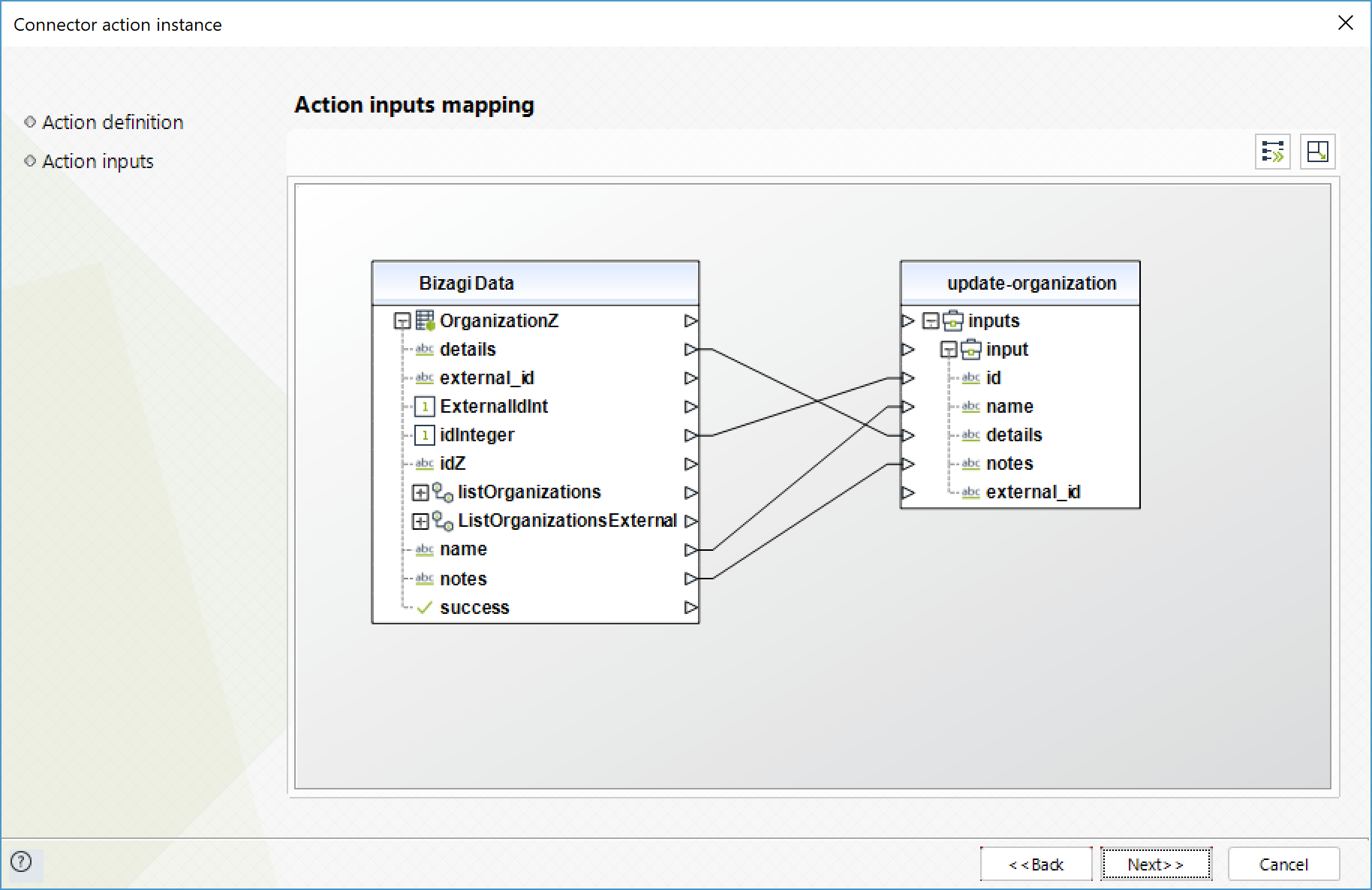Select the success field

click(x=474, y=608)
